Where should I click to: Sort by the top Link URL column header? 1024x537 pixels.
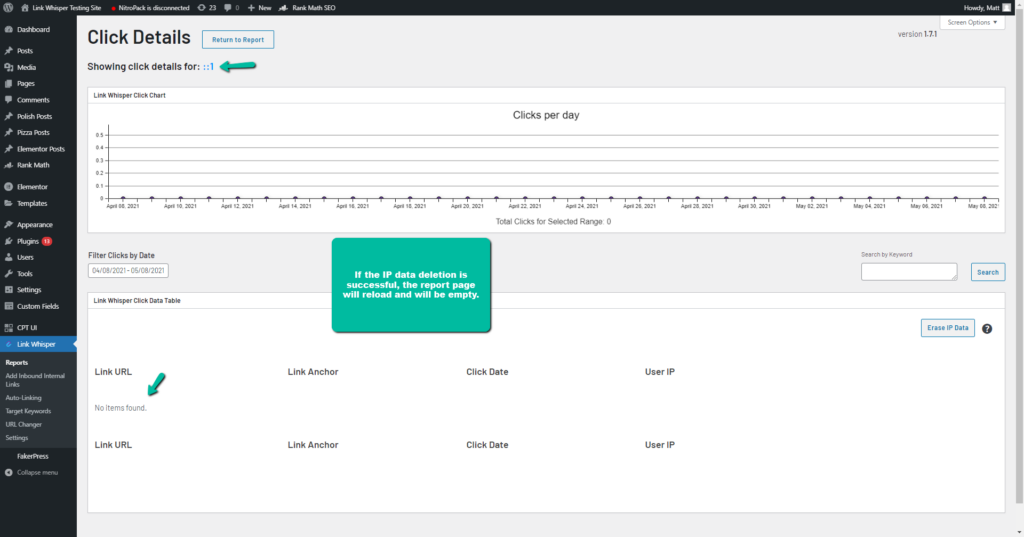click(113, 372)
